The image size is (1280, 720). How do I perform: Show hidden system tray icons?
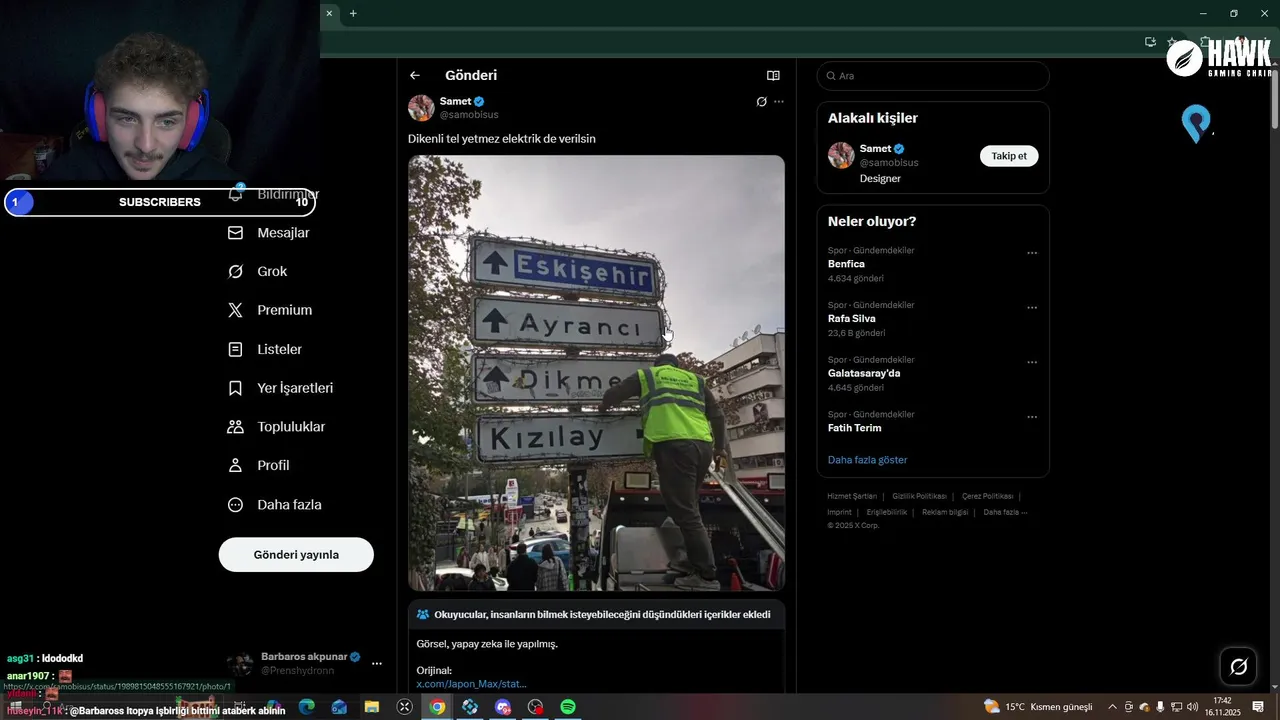pyautogui.click(x=1112, y=707)
